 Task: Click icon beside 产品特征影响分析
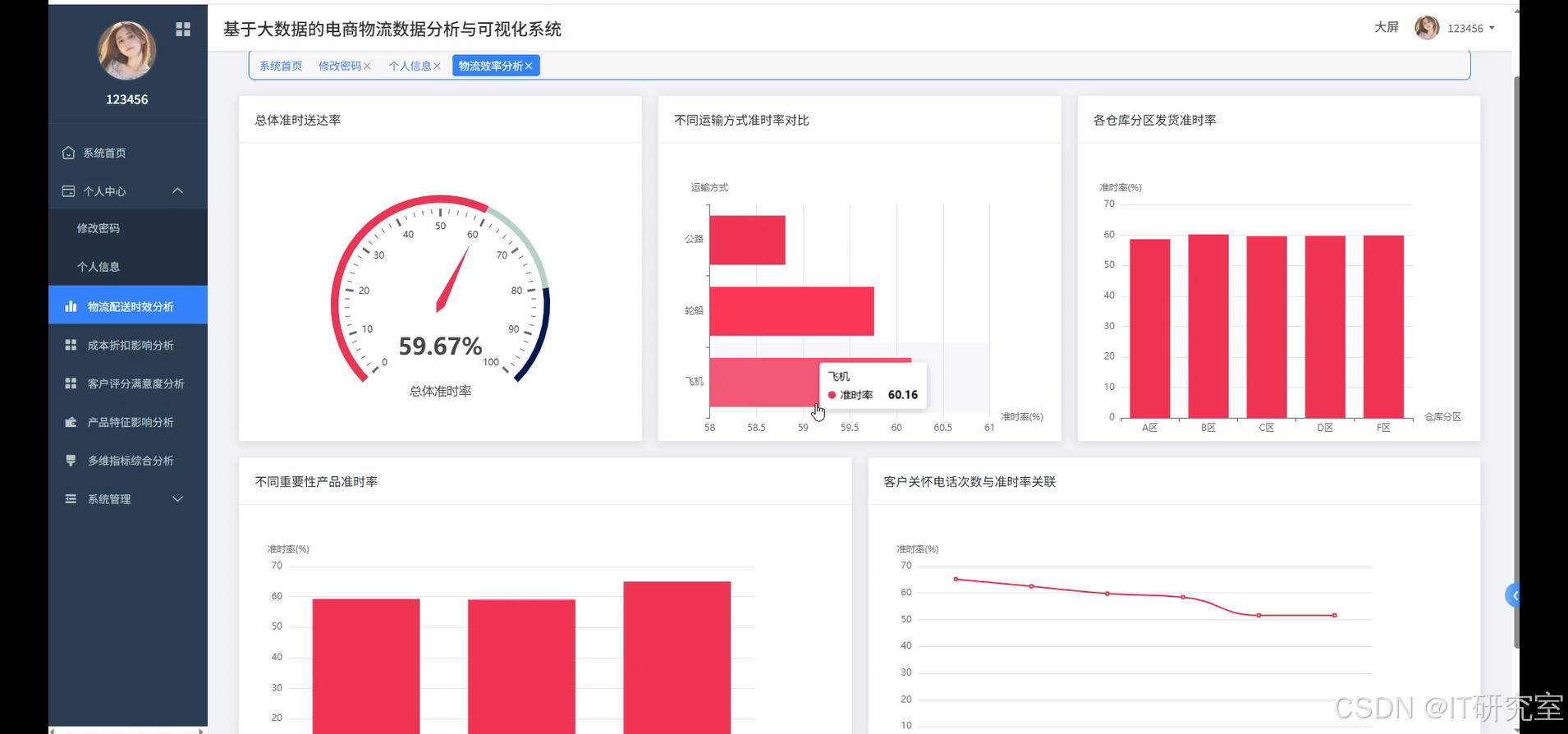(71, 422)
